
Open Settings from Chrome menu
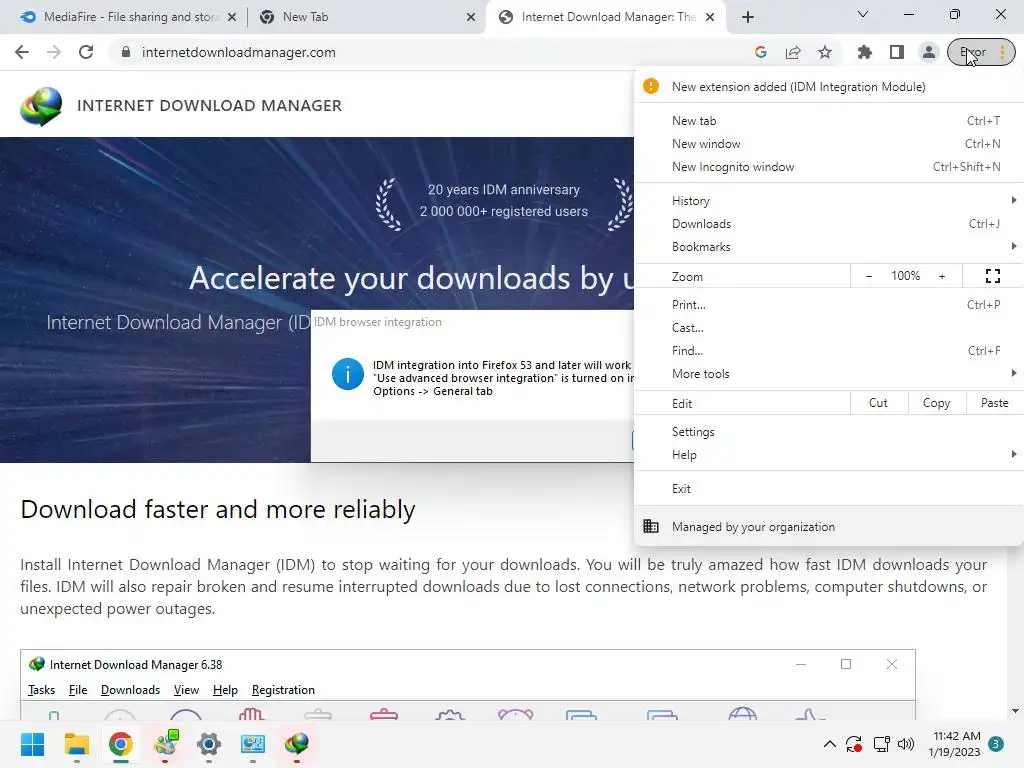click(x=829, y=432)
